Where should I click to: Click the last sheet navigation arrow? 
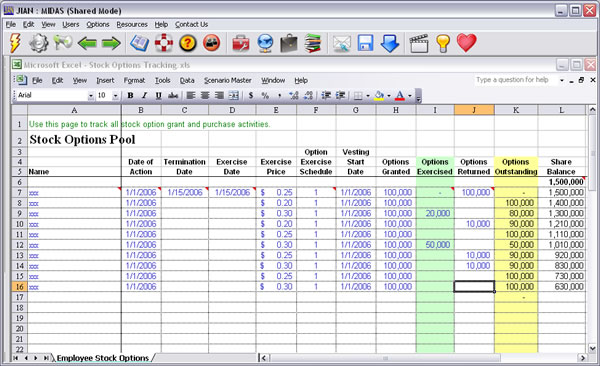46,358
